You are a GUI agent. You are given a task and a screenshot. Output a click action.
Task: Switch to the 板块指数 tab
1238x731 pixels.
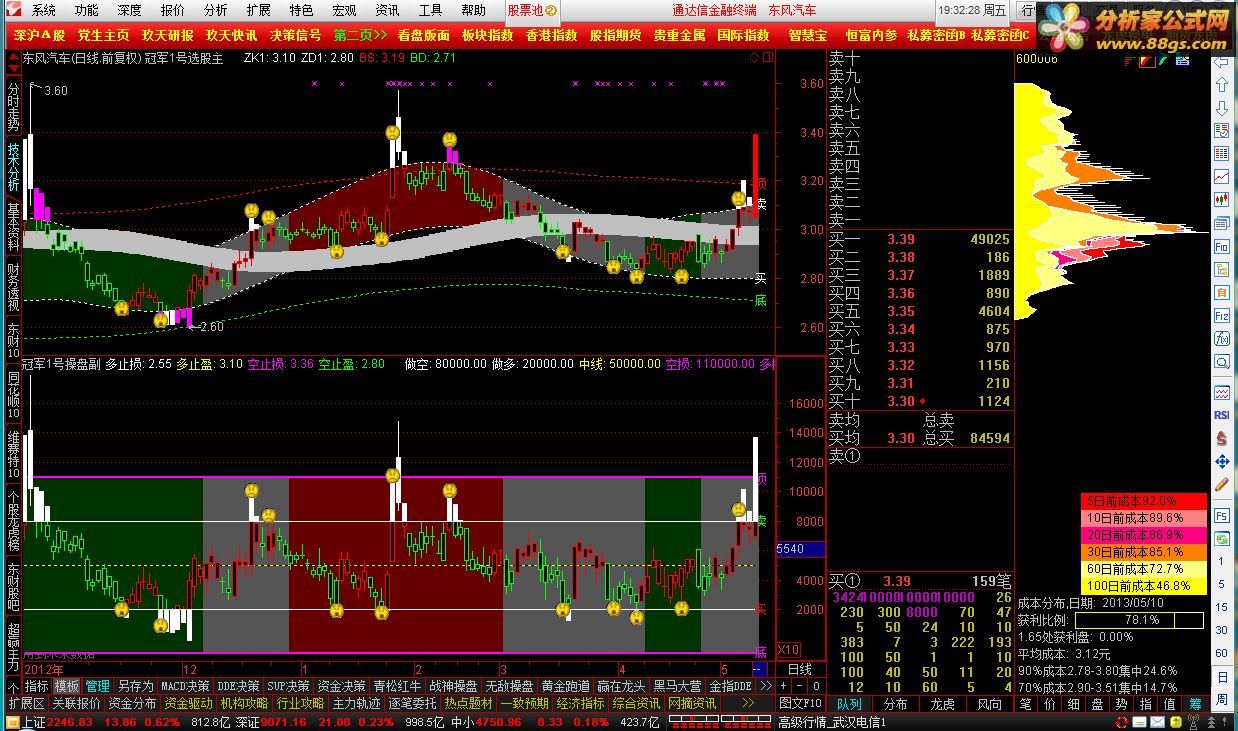tap(488, 35)
